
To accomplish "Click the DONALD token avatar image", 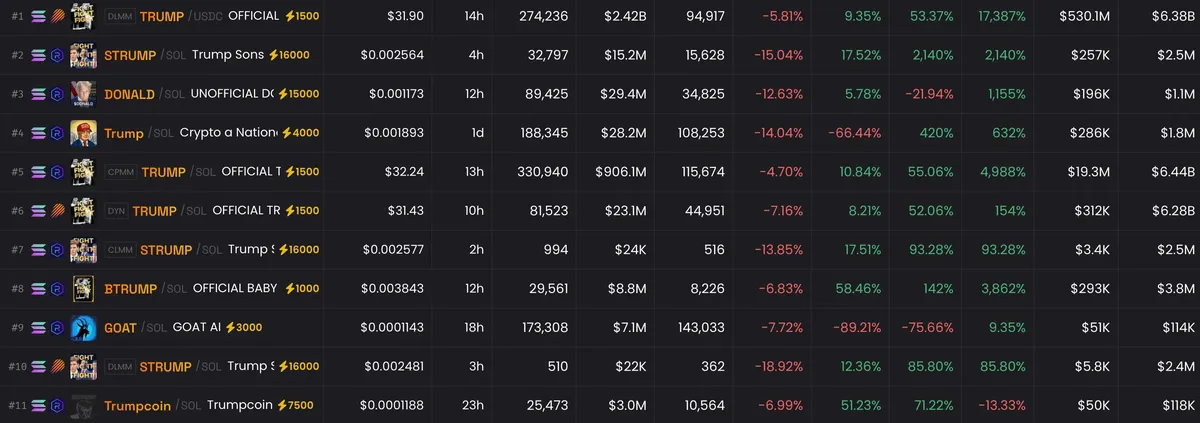I will point(83,94).
